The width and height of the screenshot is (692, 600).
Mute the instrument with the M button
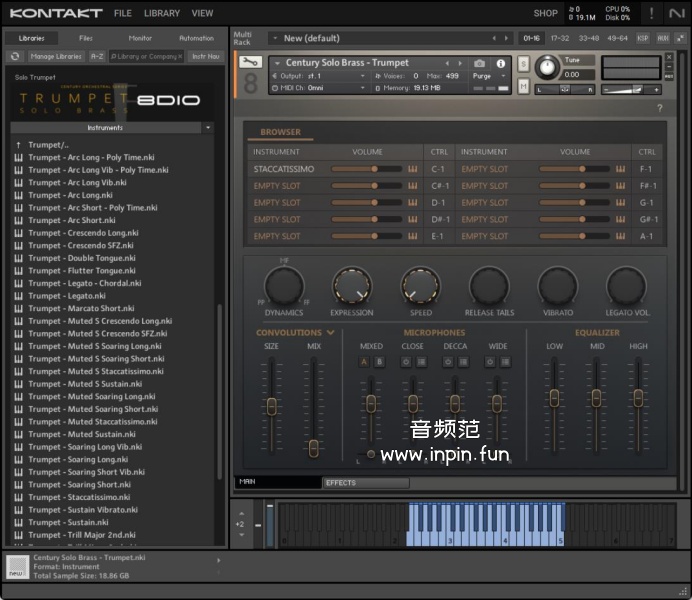coord(524,87)
